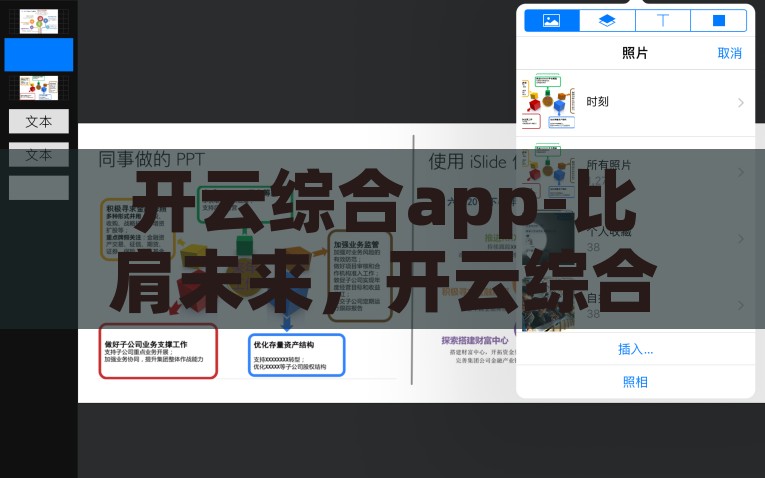Tap the 插入... option
The width and height of the screenshot is (765, 478).
pos(635,349)
